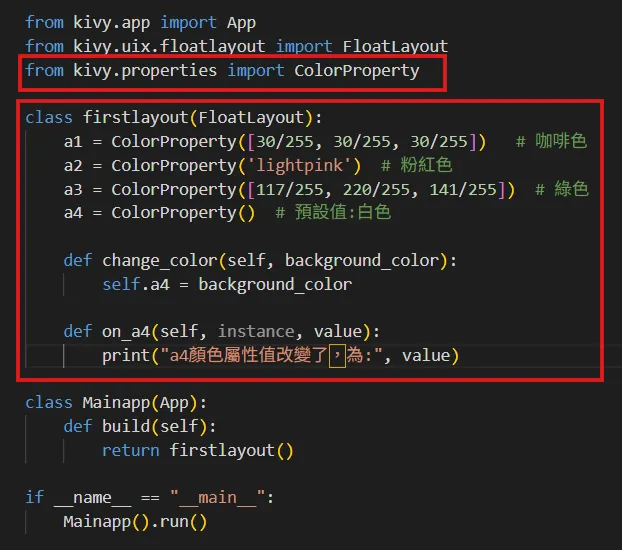Click 'self.a4' in the assignment line
The width and height of the screenshot is (622, 550).
(x=136, y=285)
